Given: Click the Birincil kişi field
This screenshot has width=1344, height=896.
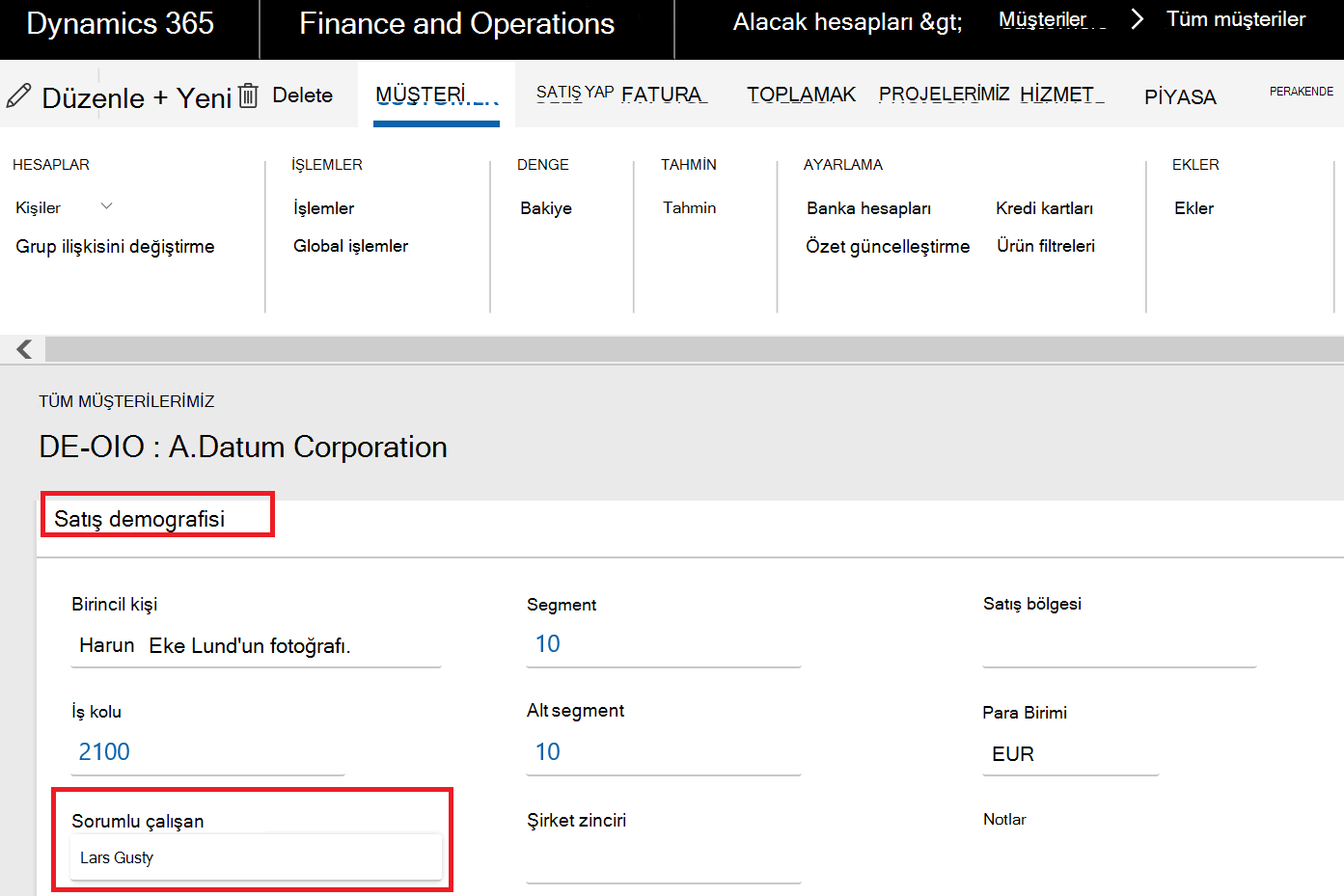Looking at the screenshot, I should (256, 646).
